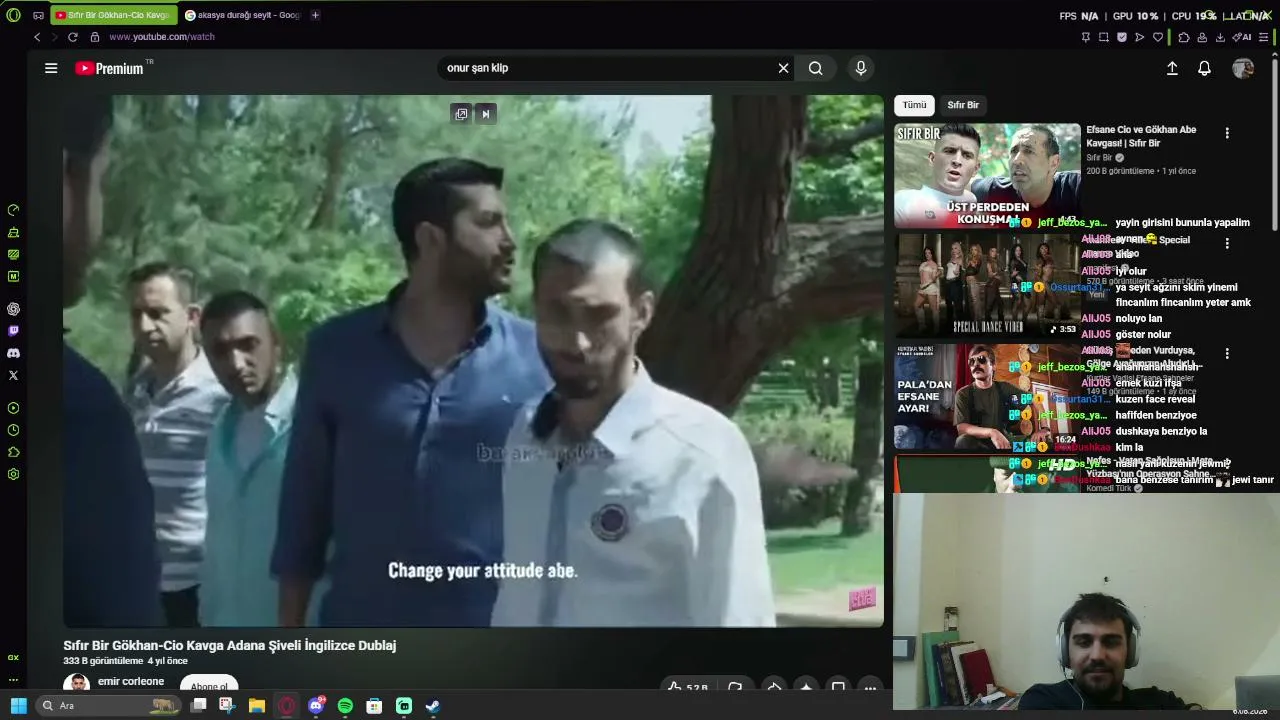Skip to next video with overlay button
This screenshot has height=720, width=1280.
coord(486,114)
